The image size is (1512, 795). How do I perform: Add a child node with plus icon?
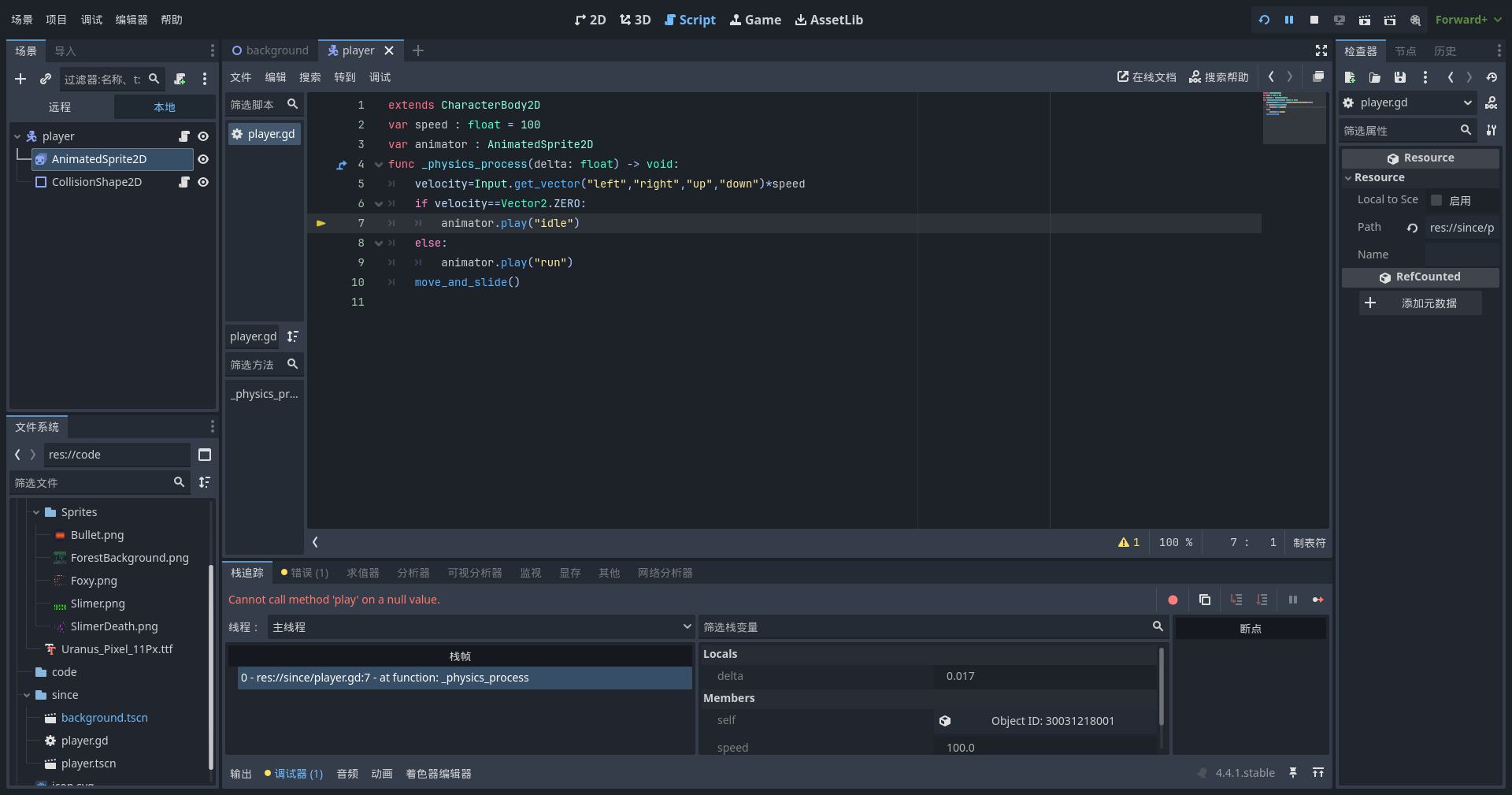coord(20,79)
